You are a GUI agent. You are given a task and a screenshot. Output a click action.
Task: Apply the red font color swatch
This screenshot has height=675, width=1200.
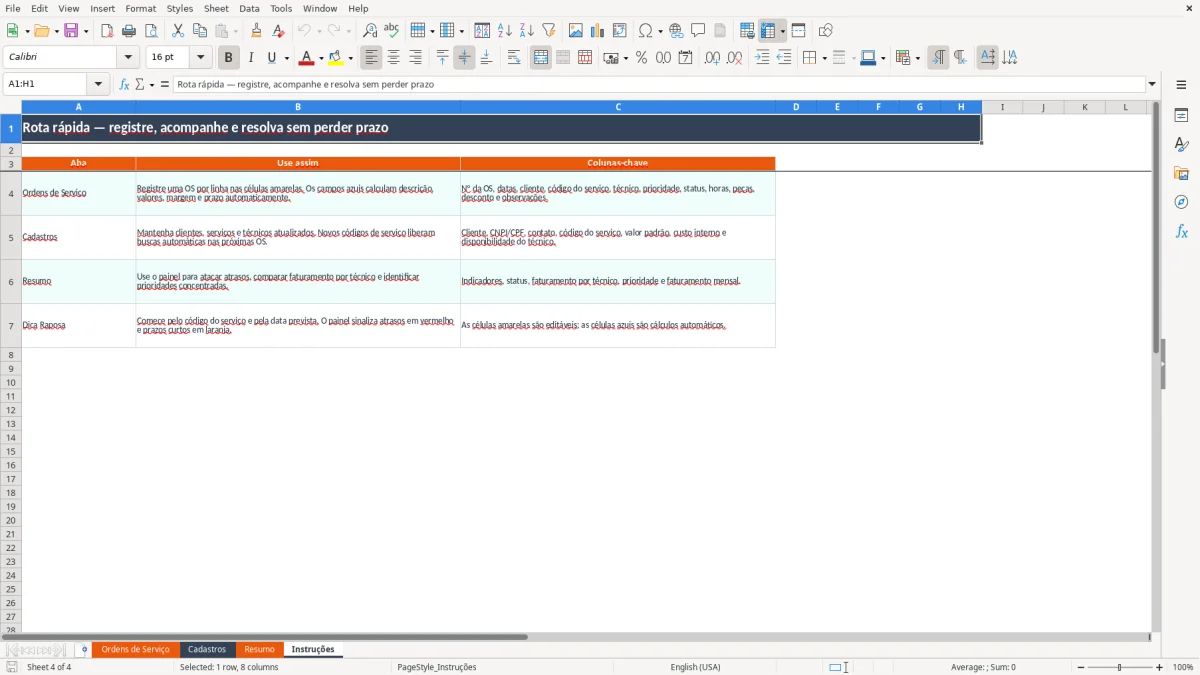point(307,58)
